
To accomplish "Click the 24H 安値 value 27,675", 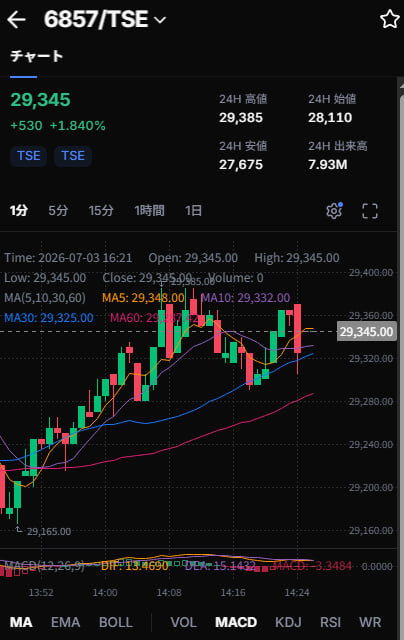I will (x=241, y=164).
